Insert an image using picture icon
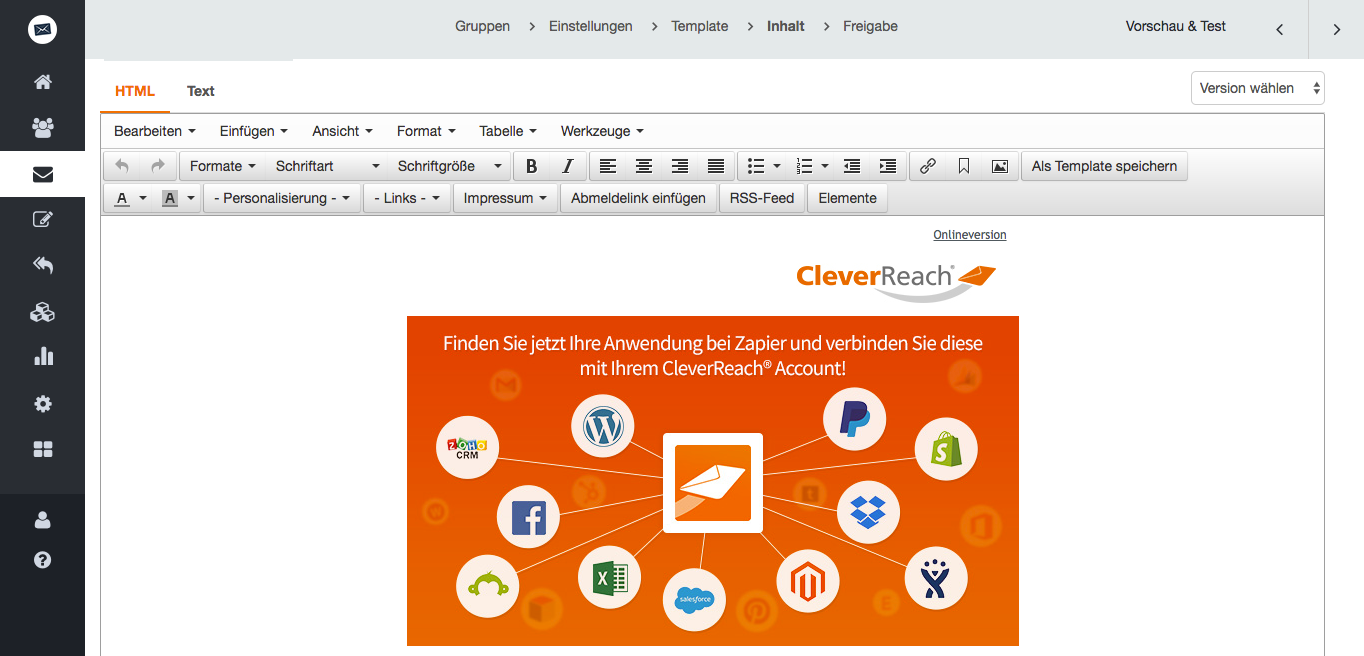 click(x=1000, y=166)
